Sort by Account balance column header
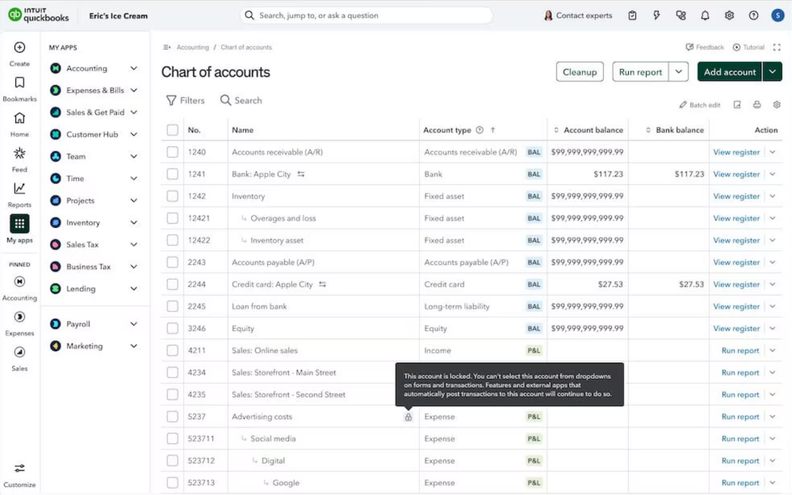This screenshot has width=792, height=495. 588,130
